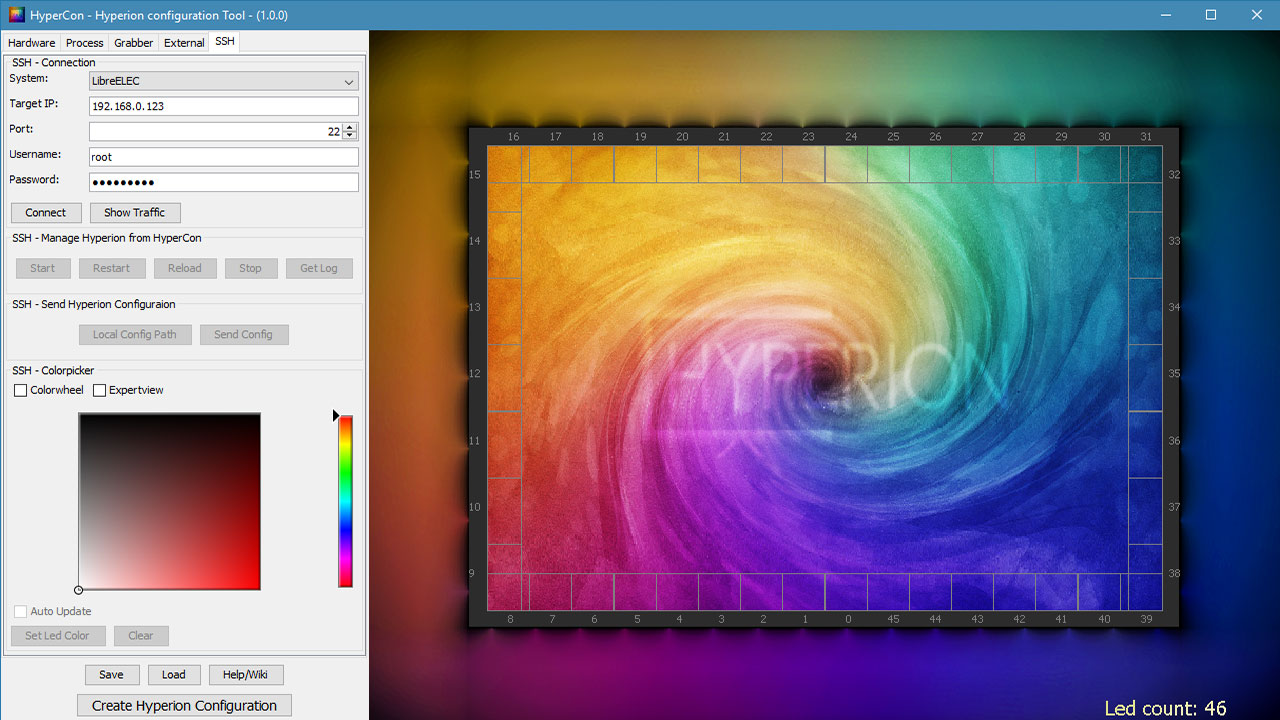The width and height of the screenshot is (1280, 720).
Task: Click the hue slider black arrow marker
Action: (337, 415)
